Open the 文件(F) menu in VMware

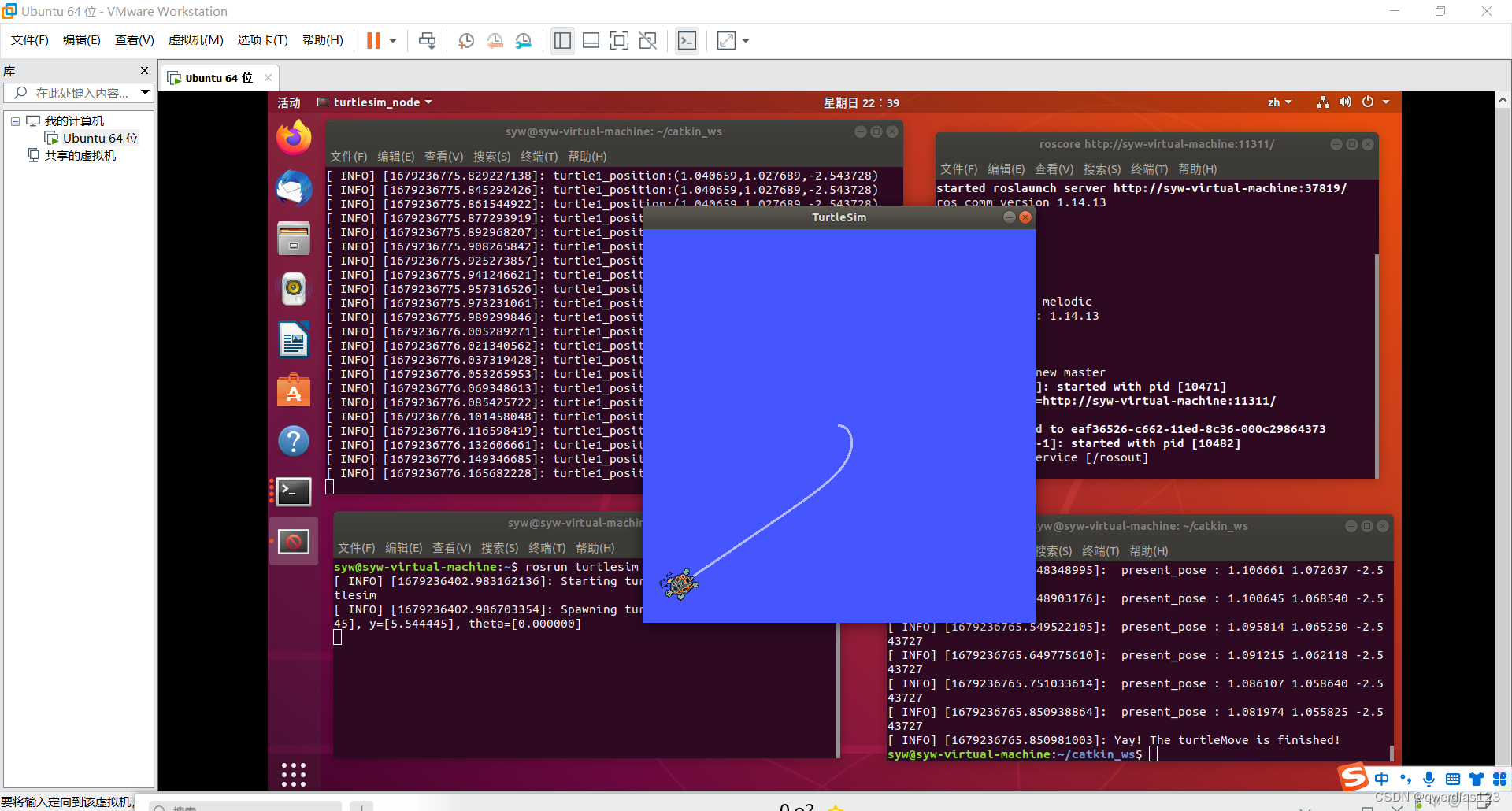tap(30, 40)
